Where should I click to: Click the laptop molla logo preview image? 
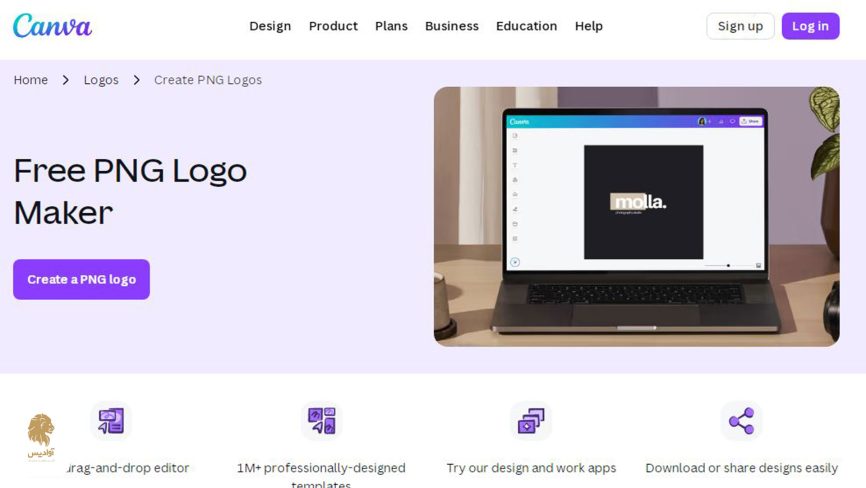(636, 216)
